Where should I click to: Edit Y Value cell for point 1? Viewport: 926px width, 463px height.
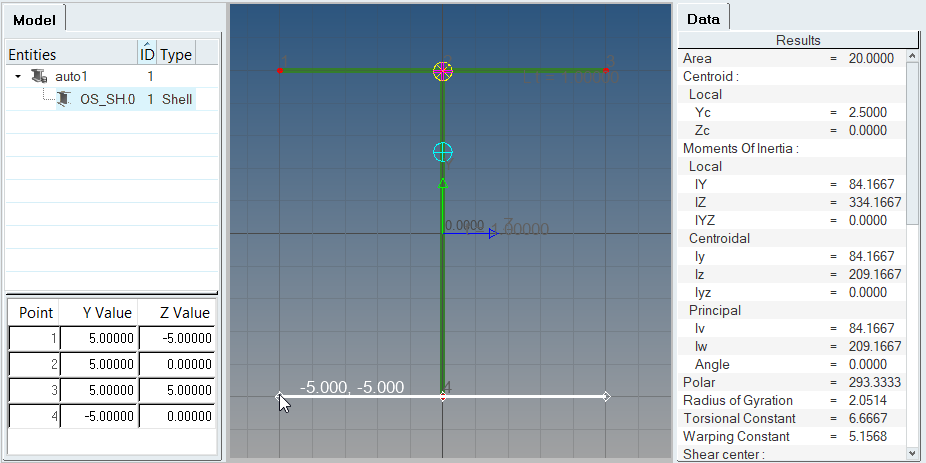98,338
